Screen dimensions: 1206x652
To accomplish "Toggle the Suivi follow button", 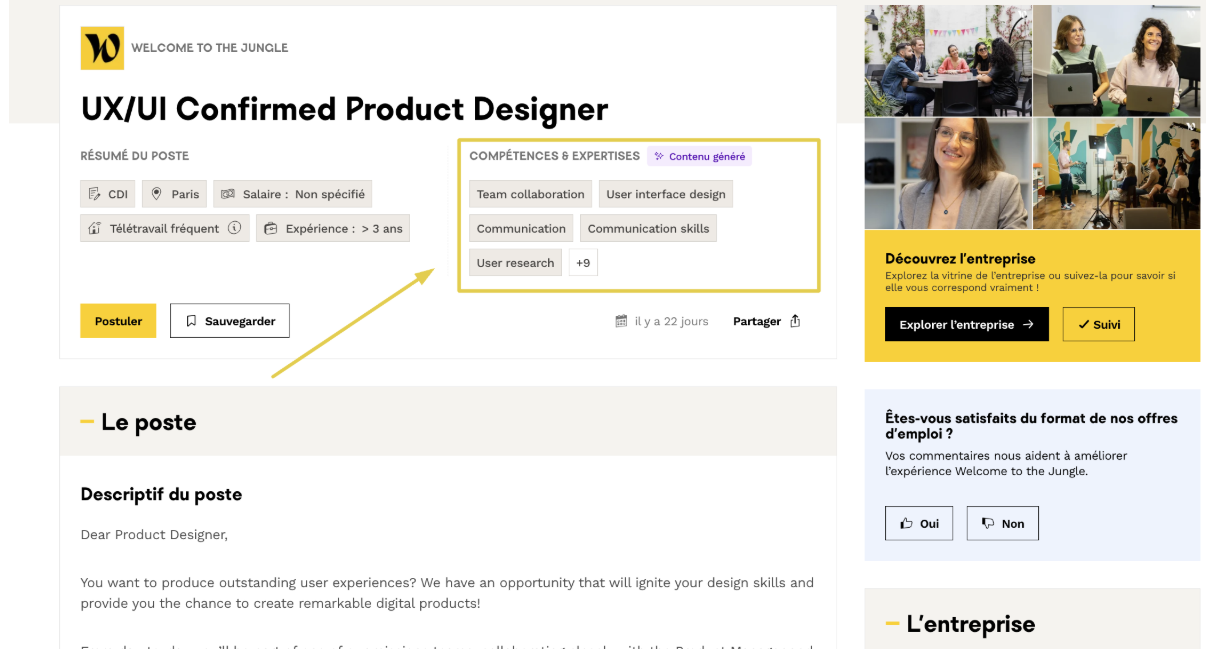I will 1098,324.
